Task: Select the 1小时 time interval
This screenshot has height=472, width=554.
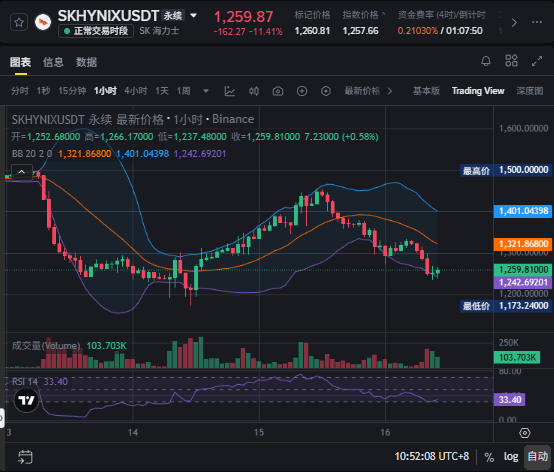Action: pyautogui.click(x=105, y=91)
